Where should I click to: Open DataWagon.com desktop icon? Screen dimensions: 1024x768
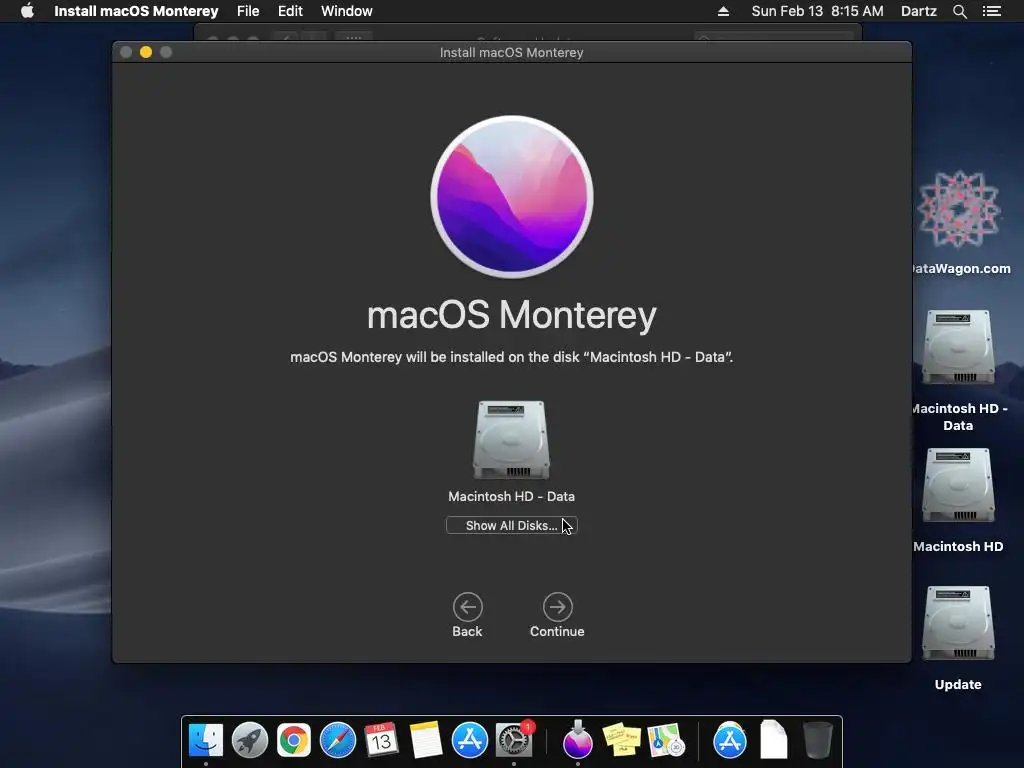point(958,210)
